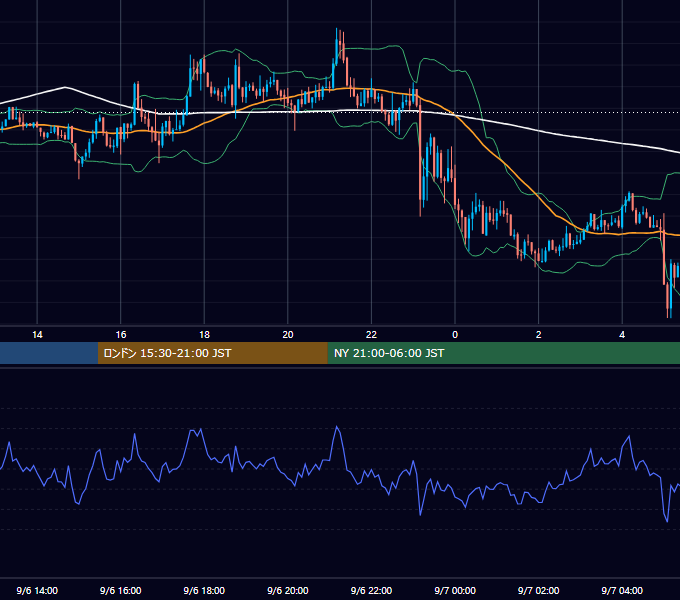Image resolution: width=680 pixels, height=600 pixels.
Task: Click the blue session band before ロンドン
Action: [x=49, y=353]
